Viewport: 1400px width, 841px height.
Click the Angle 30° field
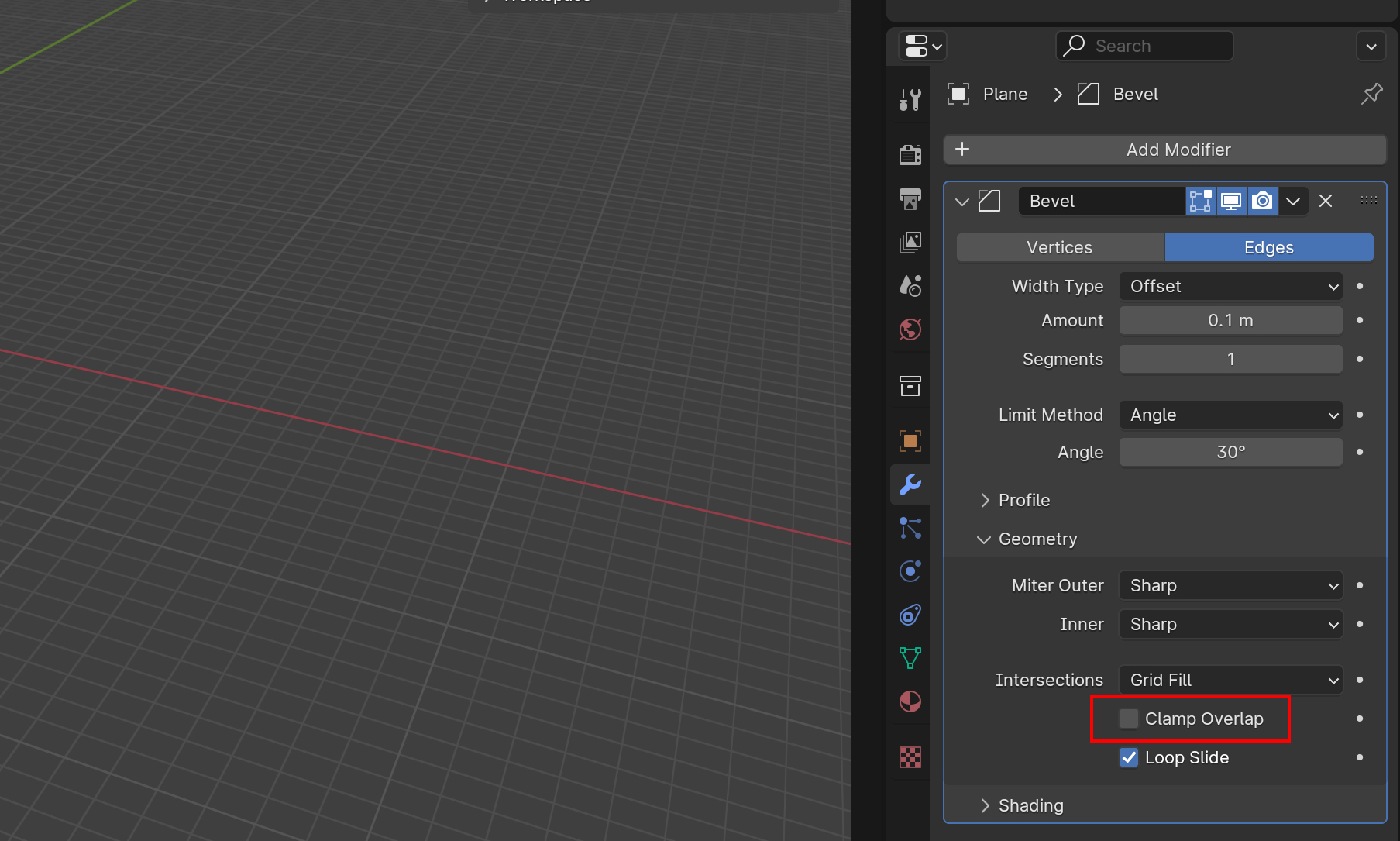[1230, 452]
